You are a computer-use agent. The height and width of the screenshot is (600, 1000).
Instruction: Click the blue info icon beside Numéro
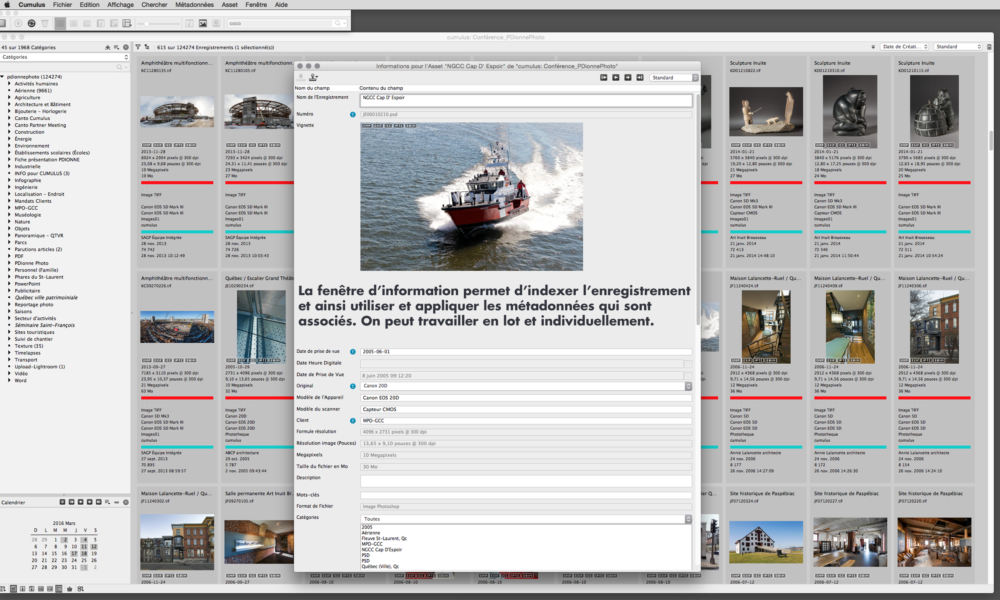[x=353, y=115]
